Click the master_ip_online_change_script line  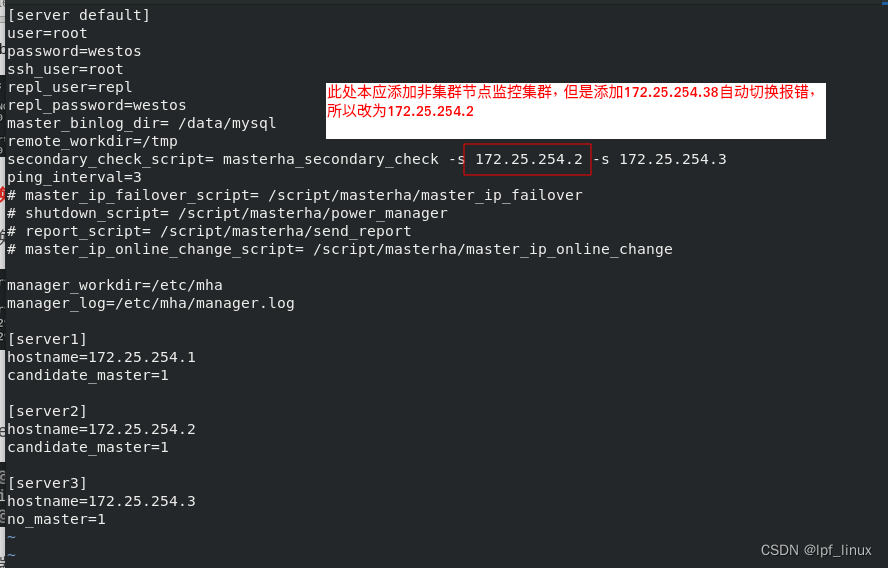click(x=339, y=249)
